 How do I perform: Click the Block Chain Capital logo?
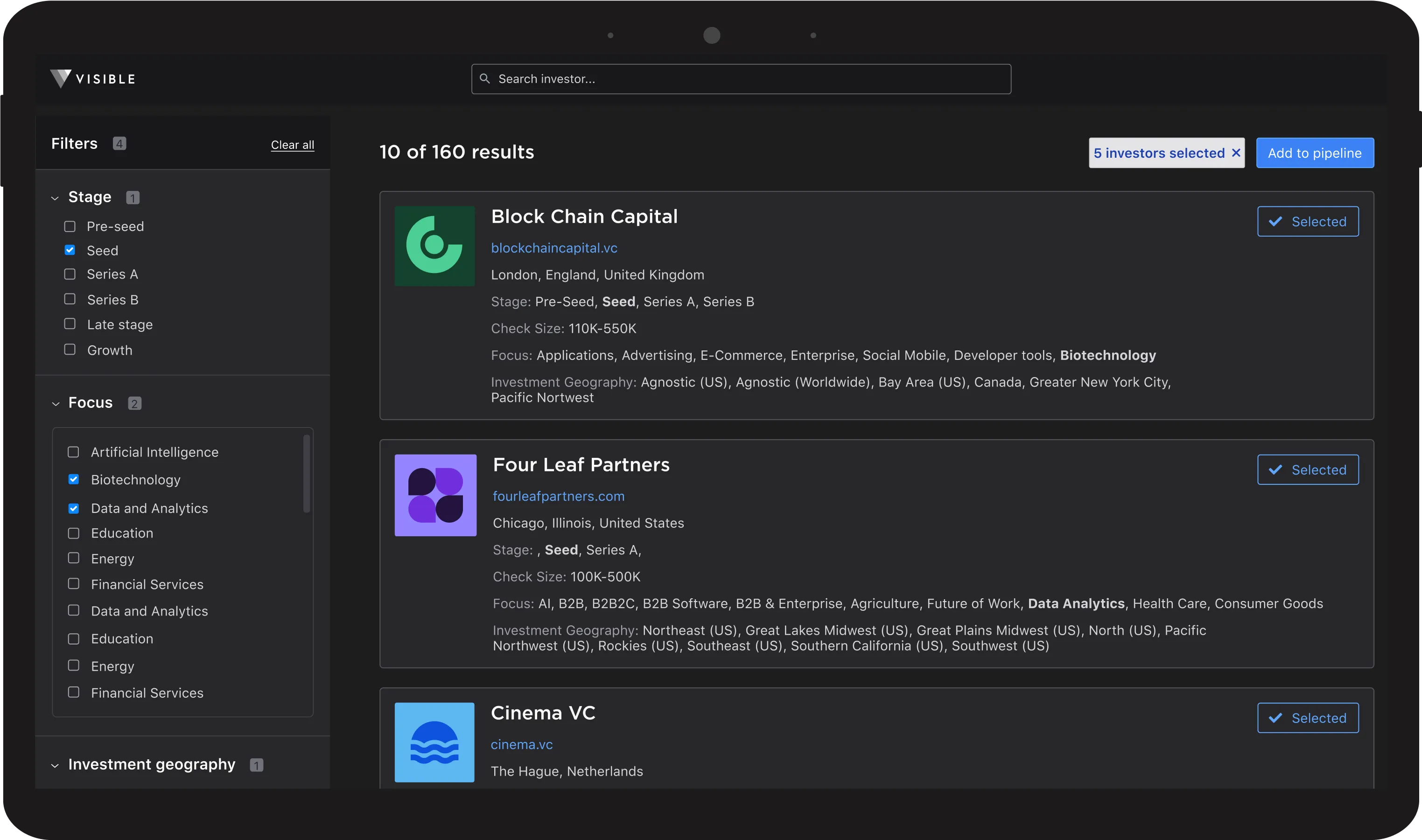click(x=434, y=245)
